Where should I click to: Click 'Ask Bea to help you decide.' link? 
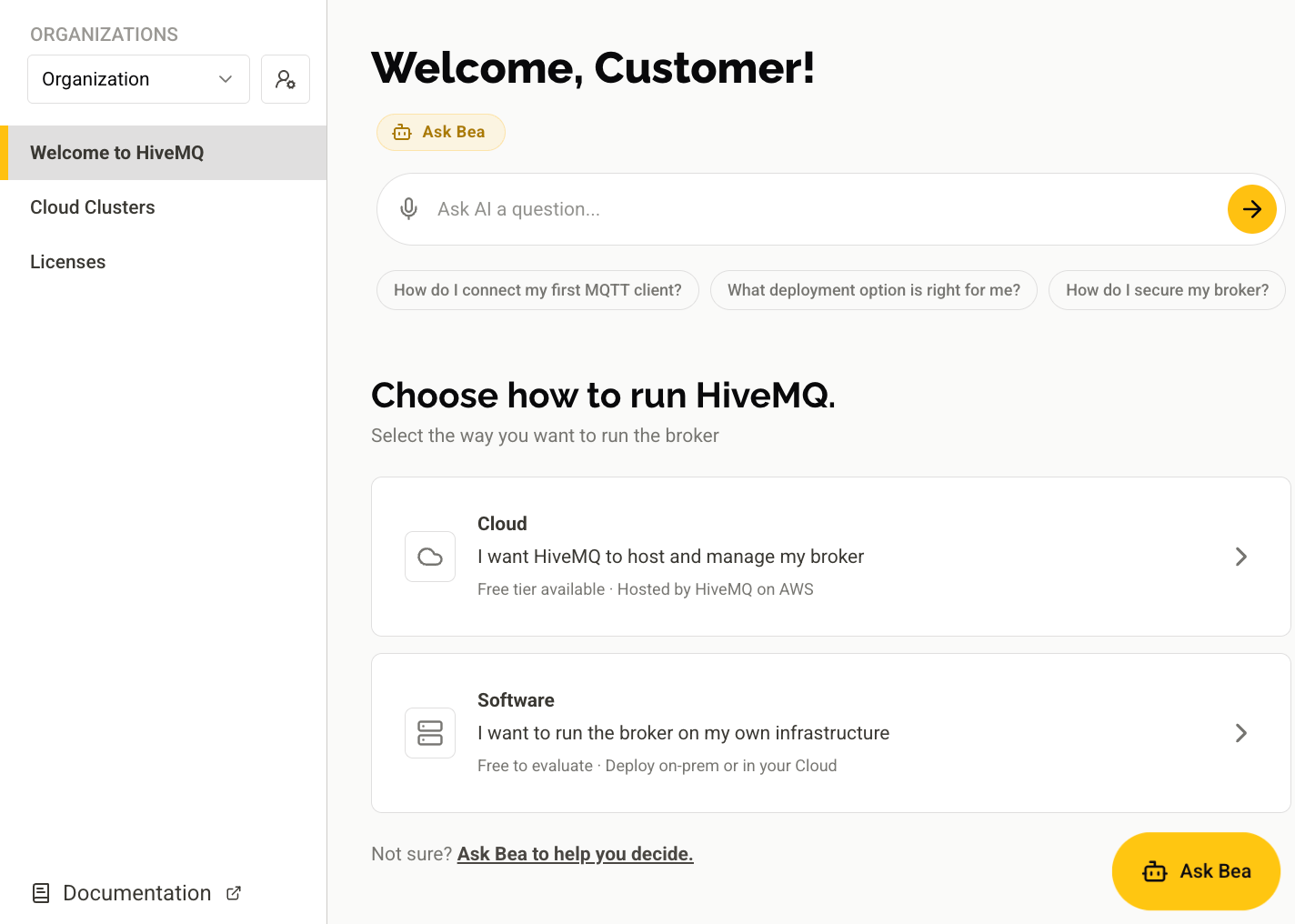tap(575, 854)
